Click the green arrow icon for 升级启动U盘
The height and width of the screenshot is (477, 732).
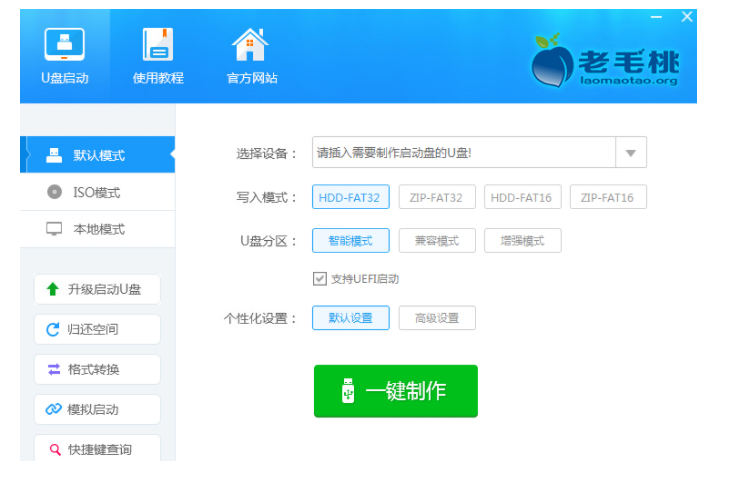pyautogui.click(x=53, y=289)
